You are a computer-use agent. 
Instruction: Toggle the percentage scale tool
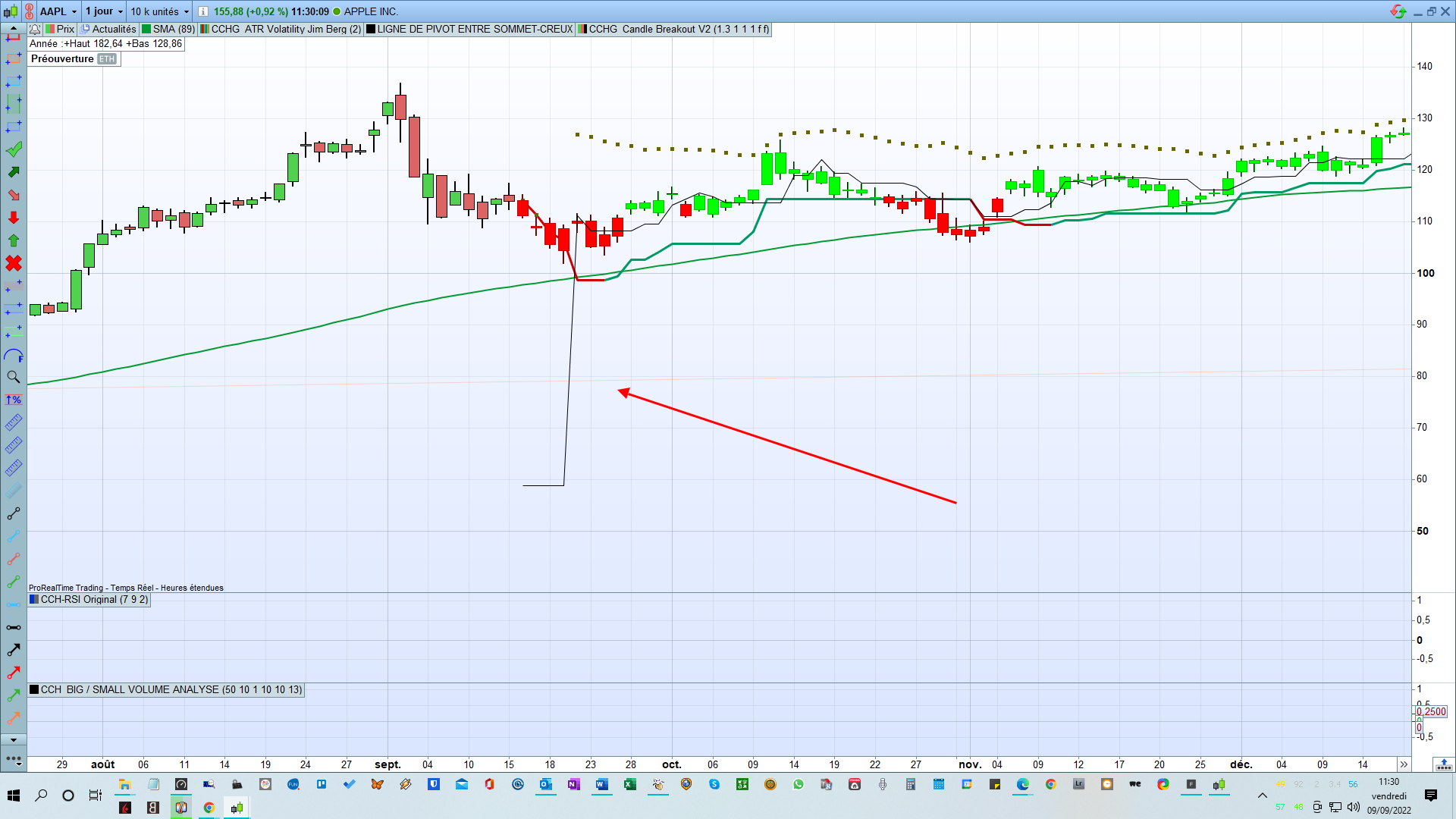click(x=14, y=400)
